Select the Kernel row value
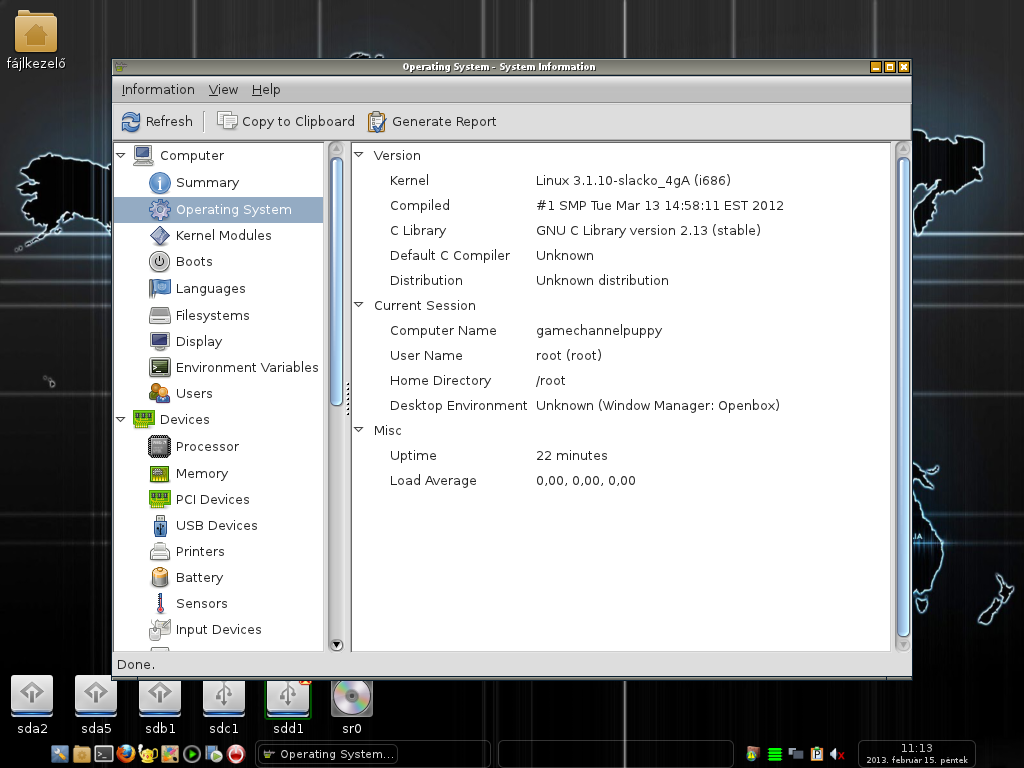Image resolution: width=1024 pixels, height=768 pixels. click(633, 180)
